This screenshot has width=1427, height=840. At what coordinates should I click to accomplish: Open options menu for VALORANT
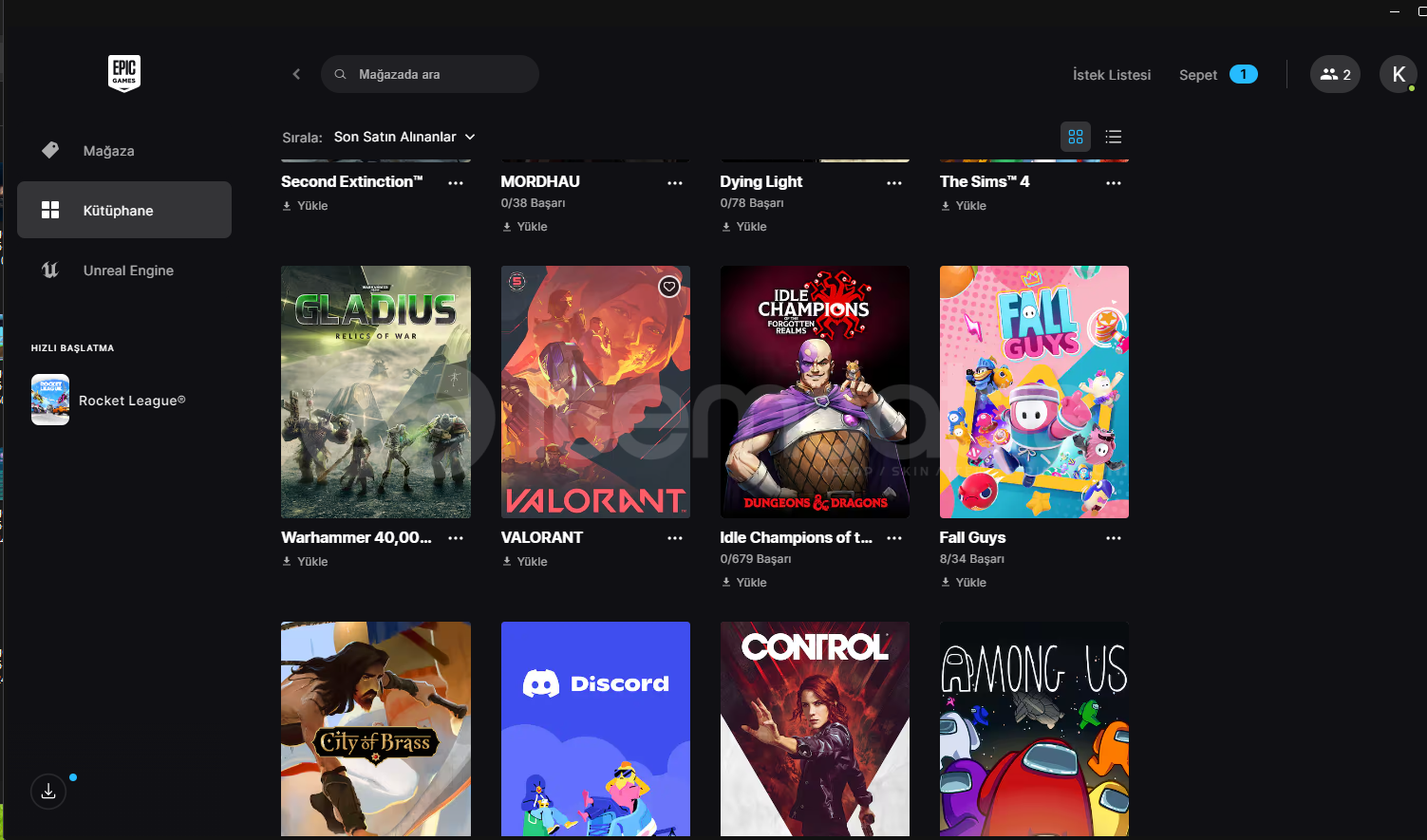[x=675, y=538]
